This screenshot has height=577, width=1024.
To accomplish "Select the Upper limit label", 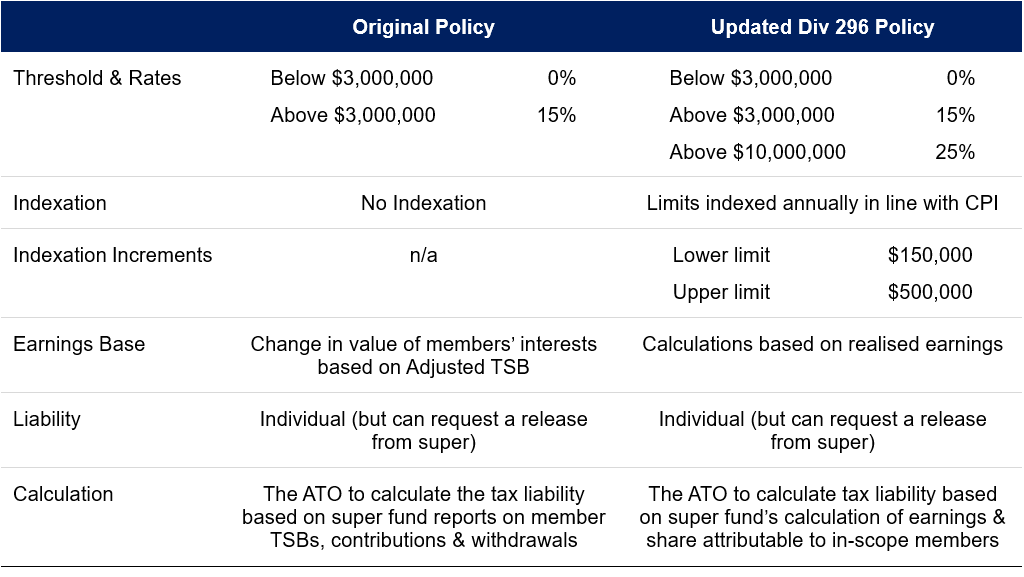I will click(721, 292).
